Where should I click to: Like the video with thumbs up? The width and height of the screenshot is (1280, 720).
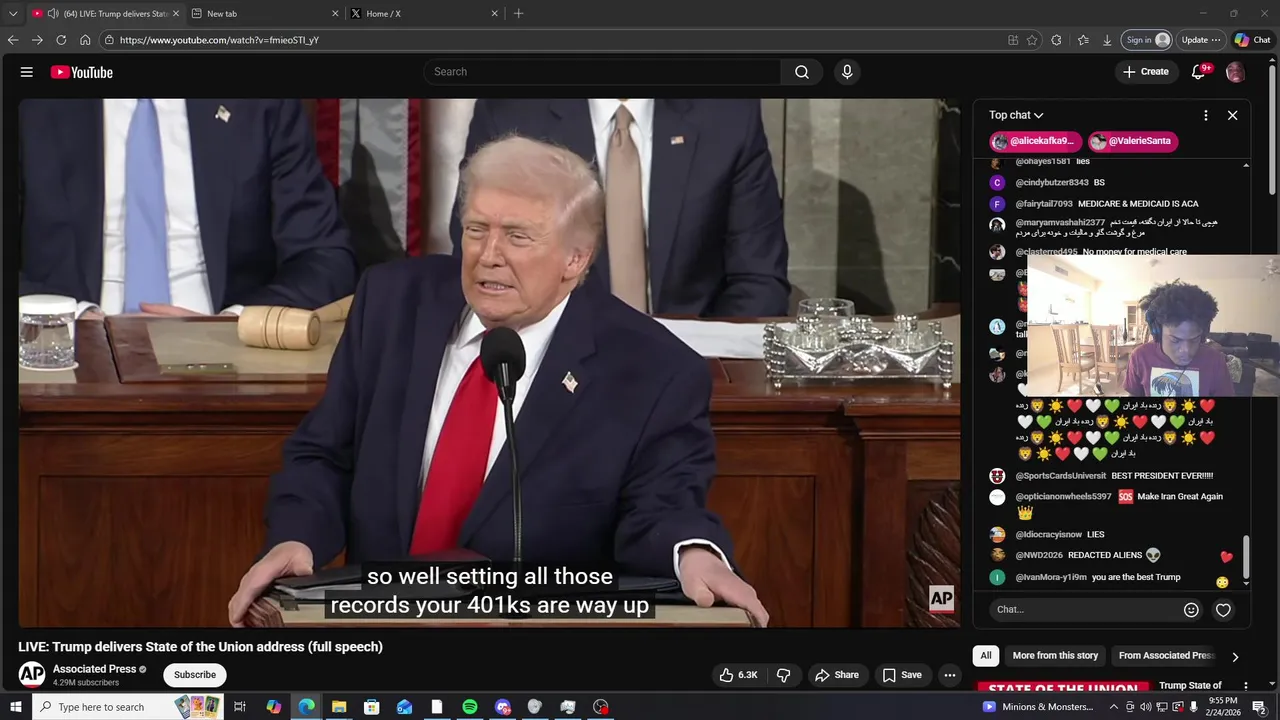point(738,675)
